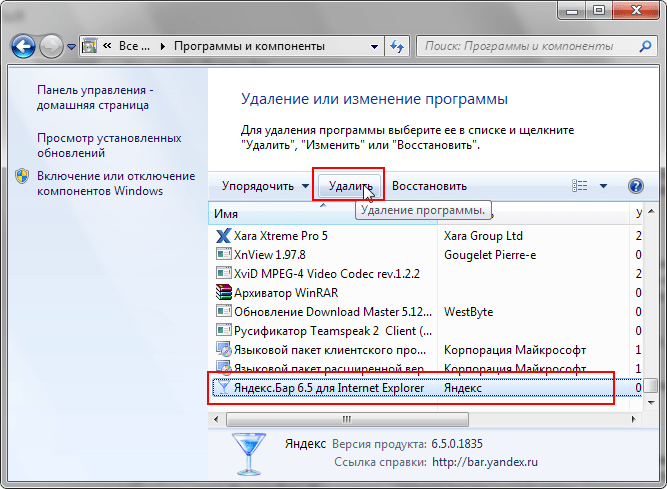Open the 'Упорядочить' menu

265,186
